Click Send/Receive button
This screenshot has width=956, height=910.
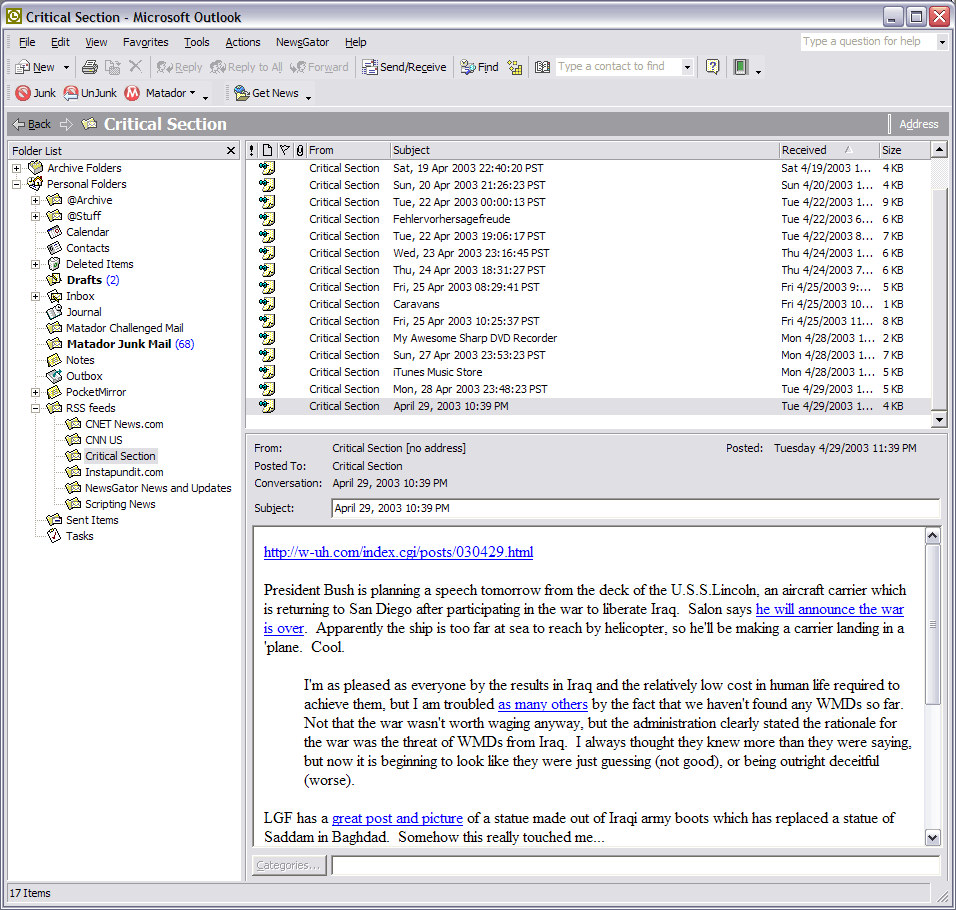404,67
